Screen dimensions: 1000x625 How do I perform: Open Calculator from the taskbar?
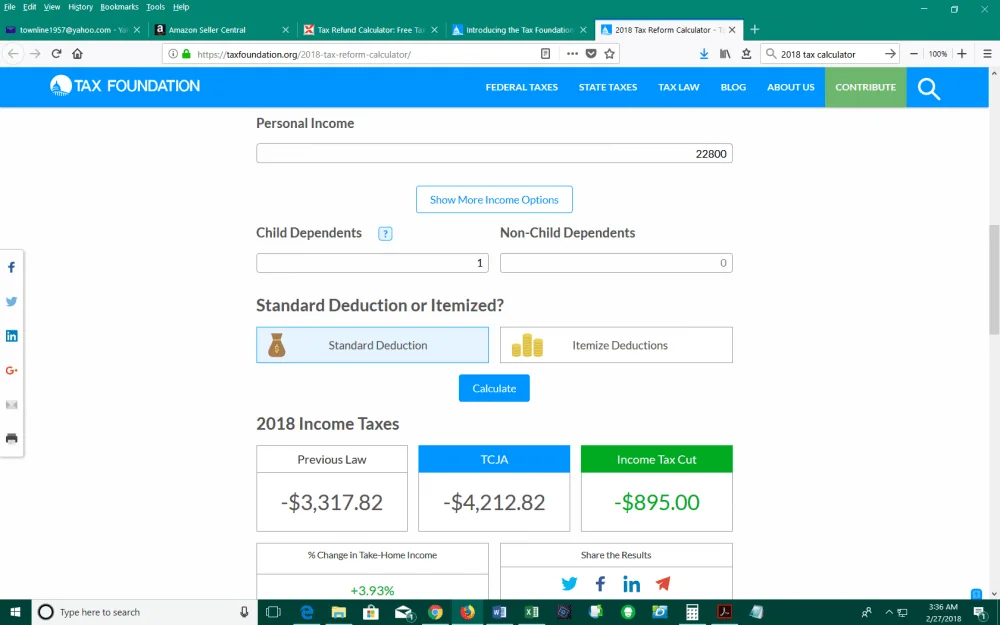[x=692, y=612]
